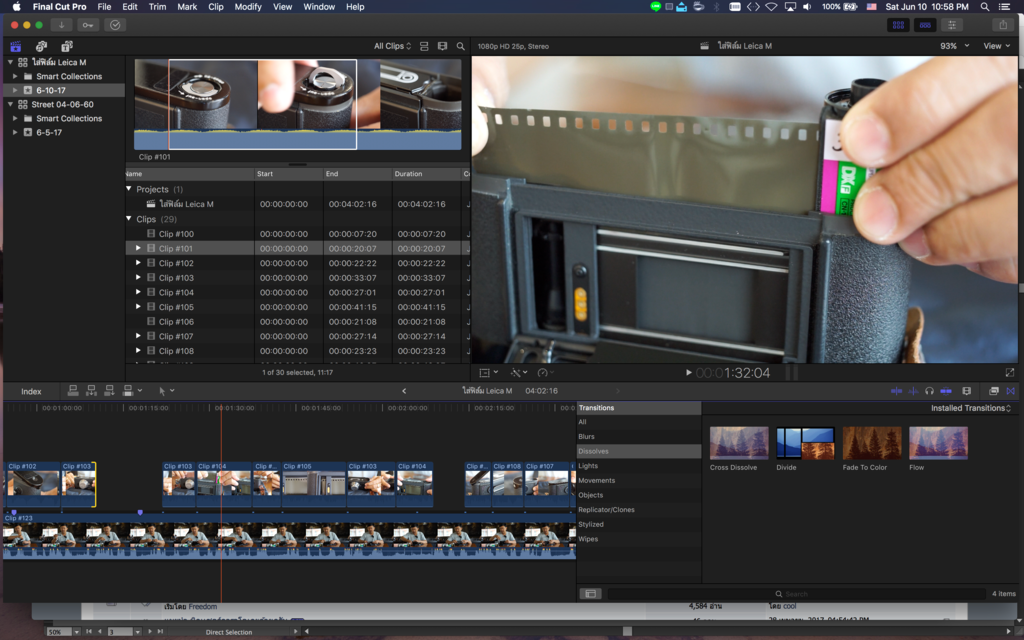
Task: Play the viewer video
Action: click(688, 373)
